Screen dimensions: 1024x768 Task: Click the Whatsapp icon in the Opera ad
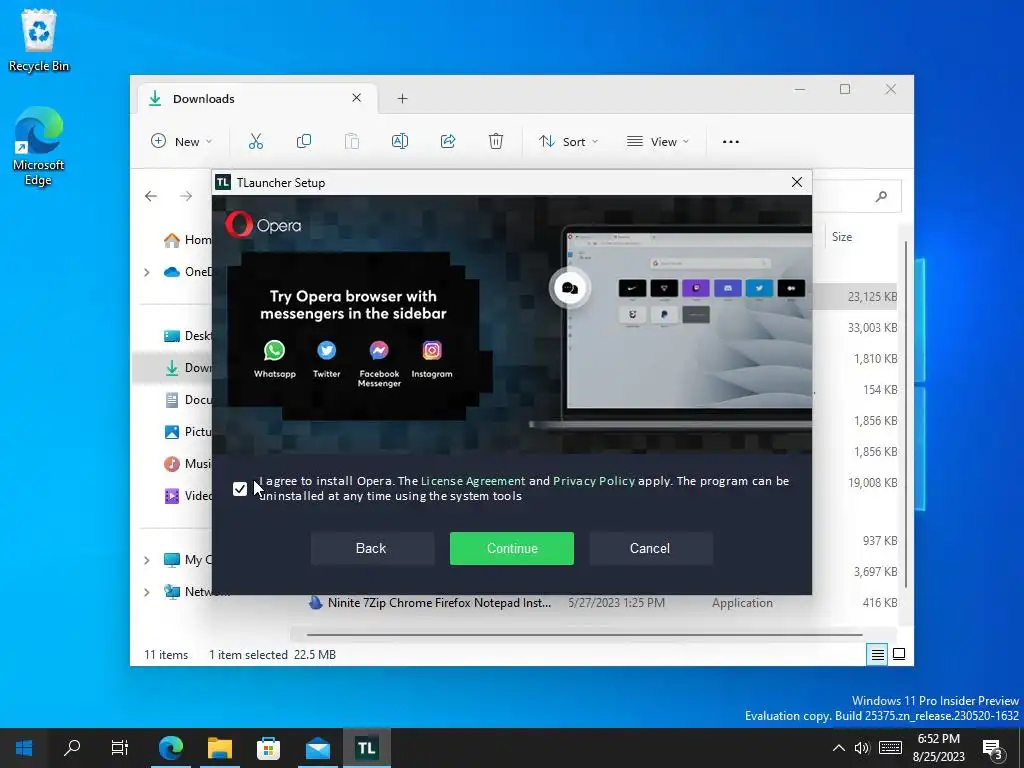tap(274, 351)
